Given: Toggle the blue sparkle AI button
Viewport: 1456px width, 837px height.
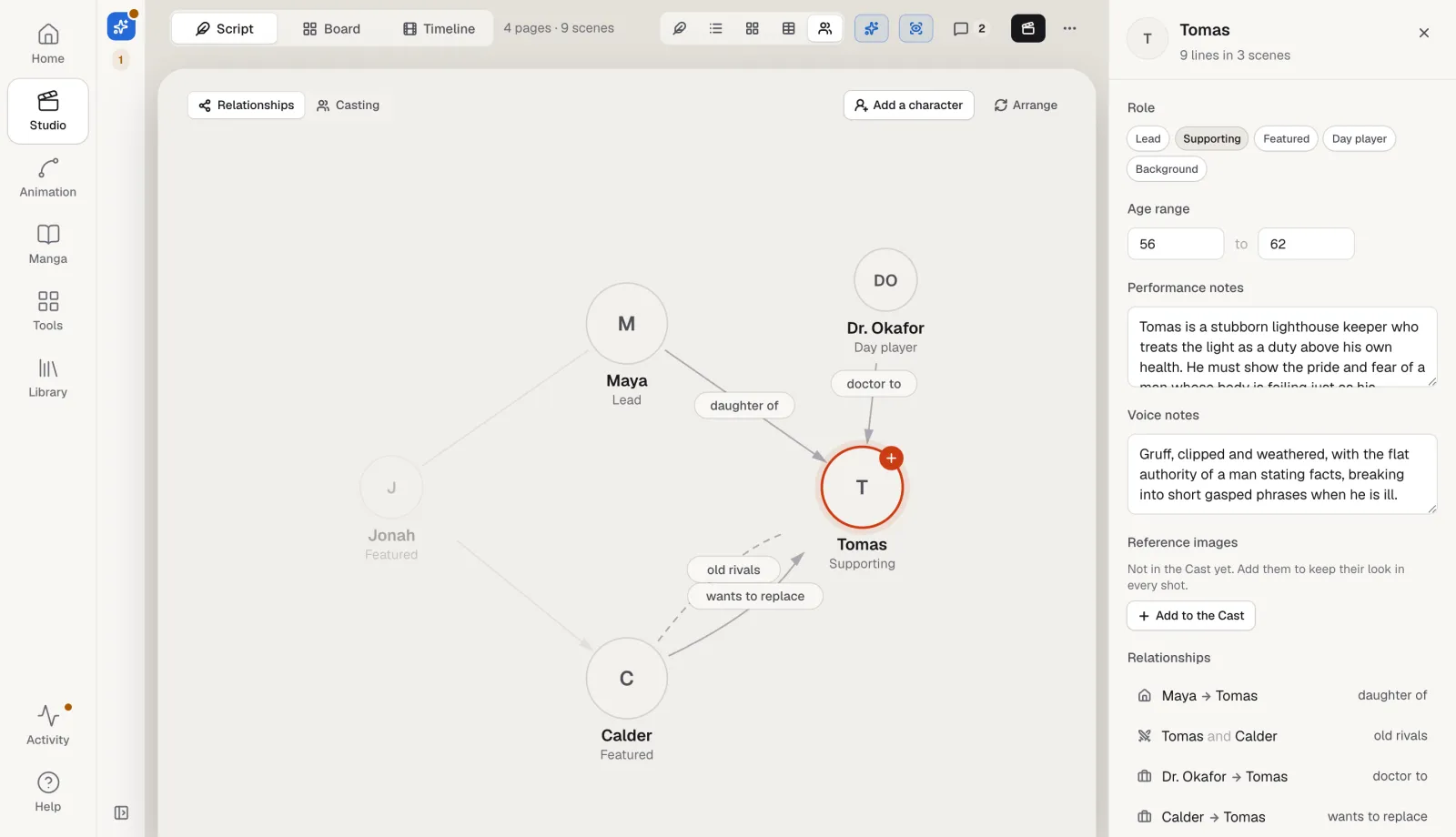Looking at the screenshot, I should [872, 28].
